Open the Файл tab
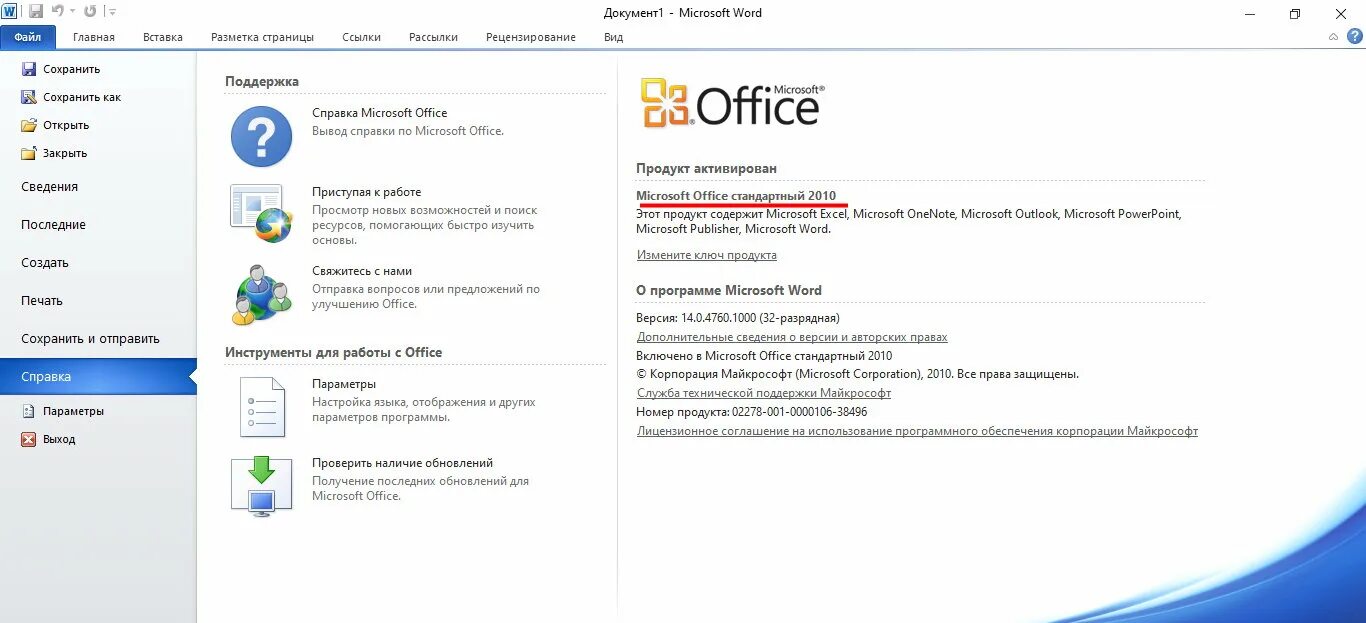Viewport: 1366px width, 623px height. (x=28, y=37)
